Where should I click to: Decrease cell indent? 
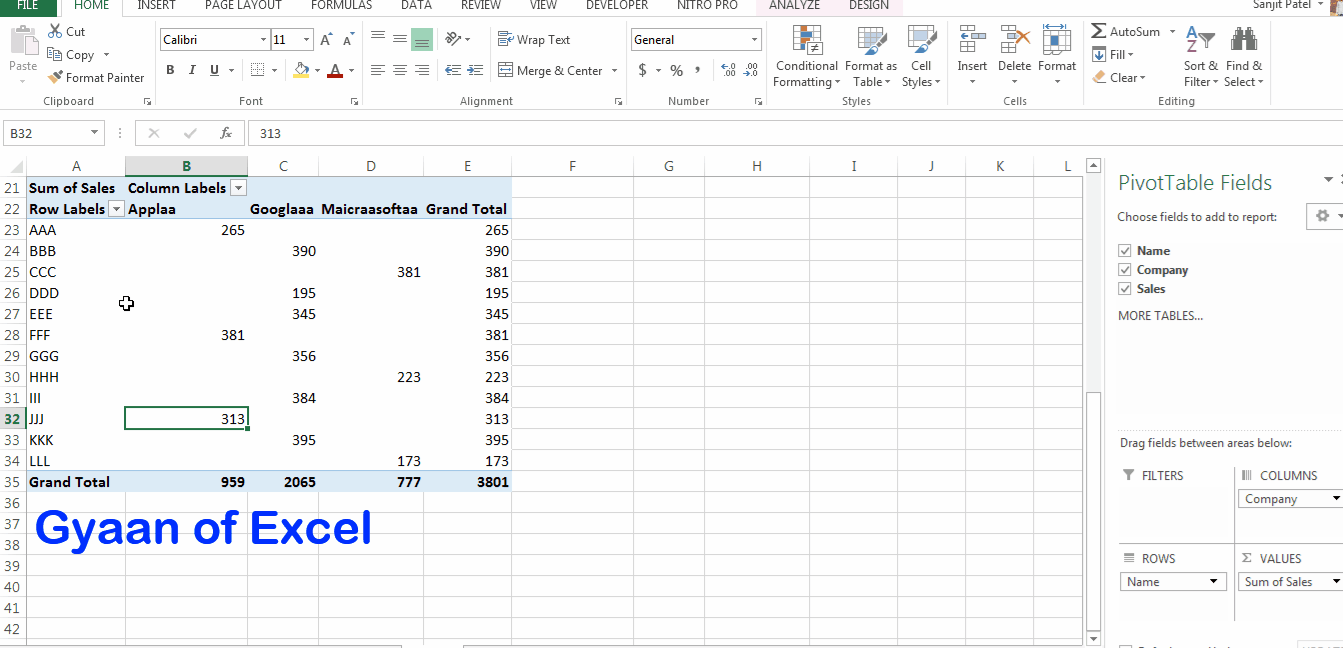coord(453,70)
